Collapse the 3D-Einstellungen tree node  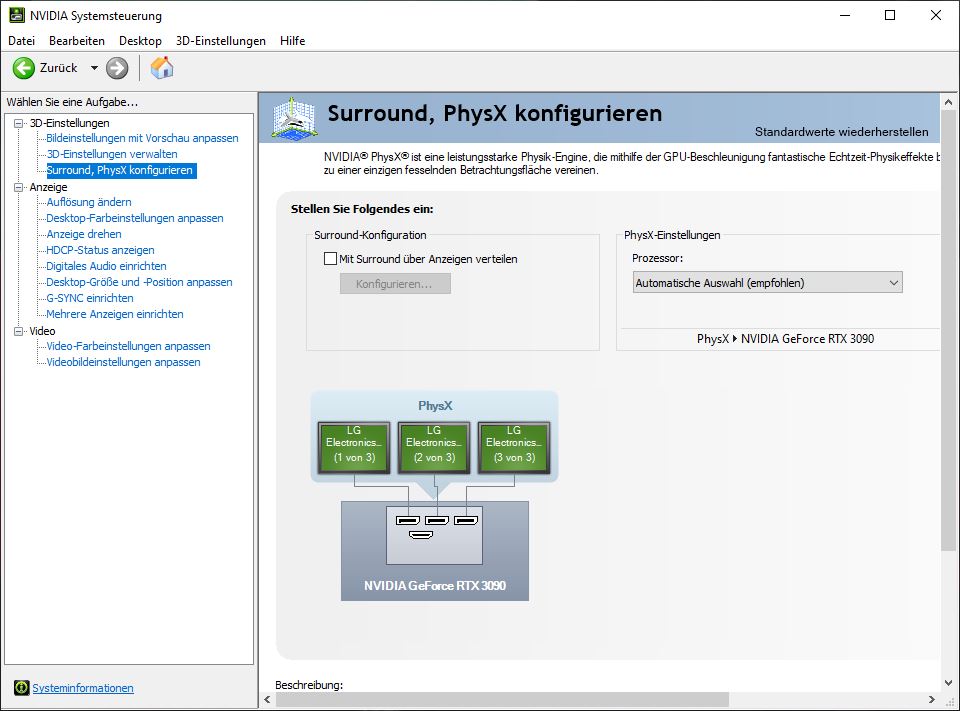tap(18, 123)
